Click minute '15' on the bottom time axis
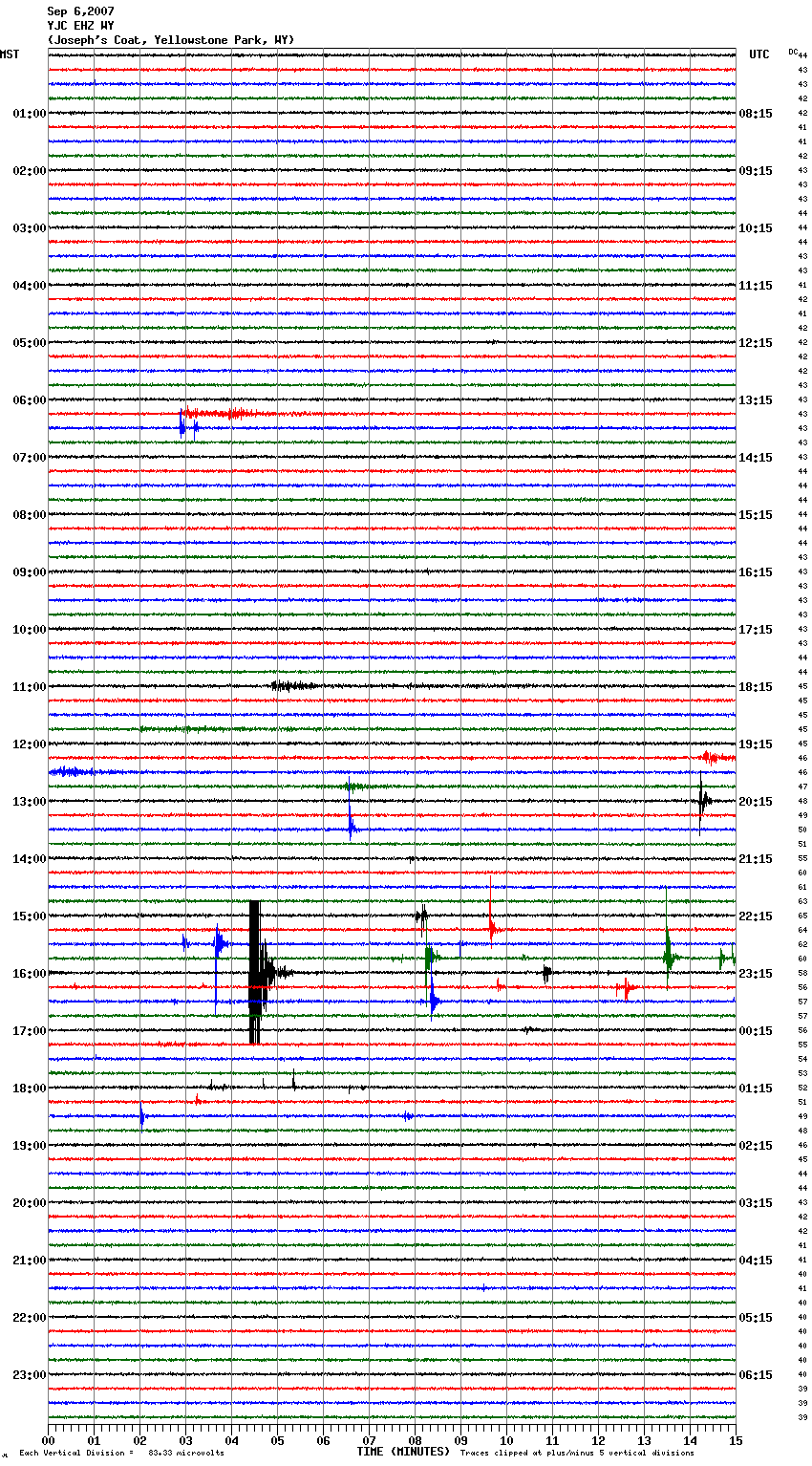Image resolution: width=812 pixels, height=1466 pixels. point(736,1440)
